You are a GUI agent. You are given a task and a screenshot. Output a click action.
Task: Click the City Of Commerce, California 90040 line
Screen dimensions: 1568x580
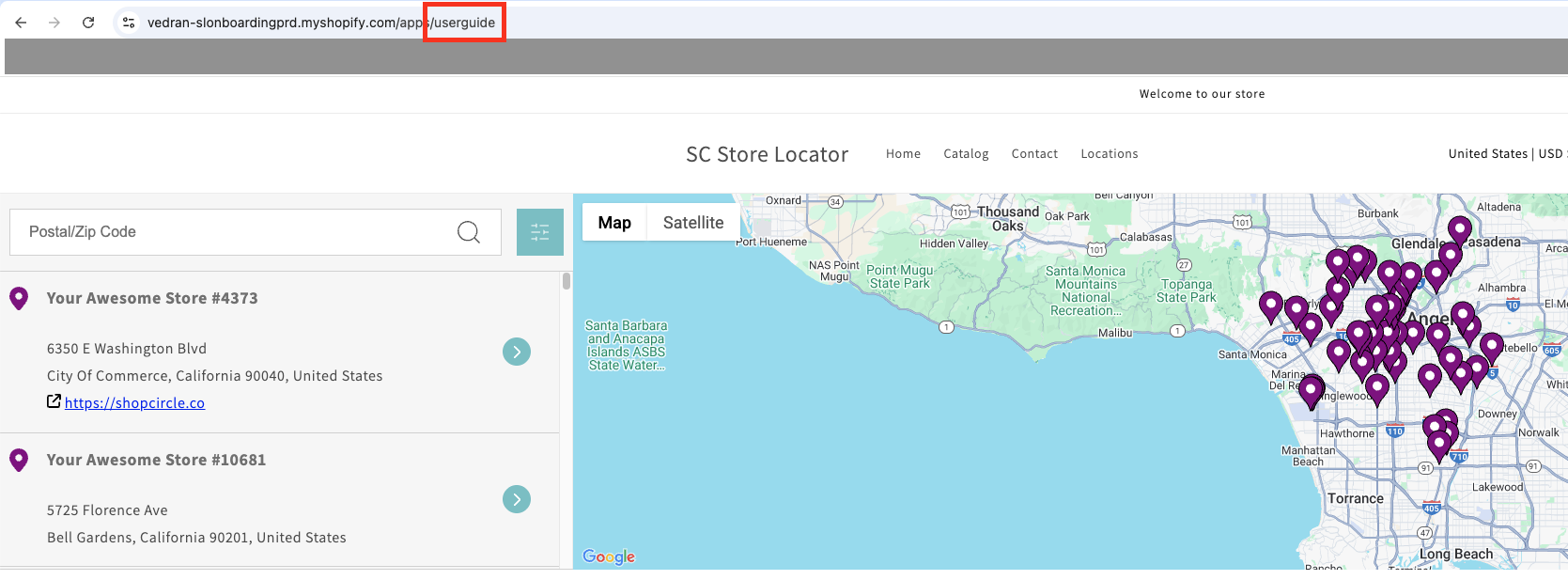click(214, 376)
